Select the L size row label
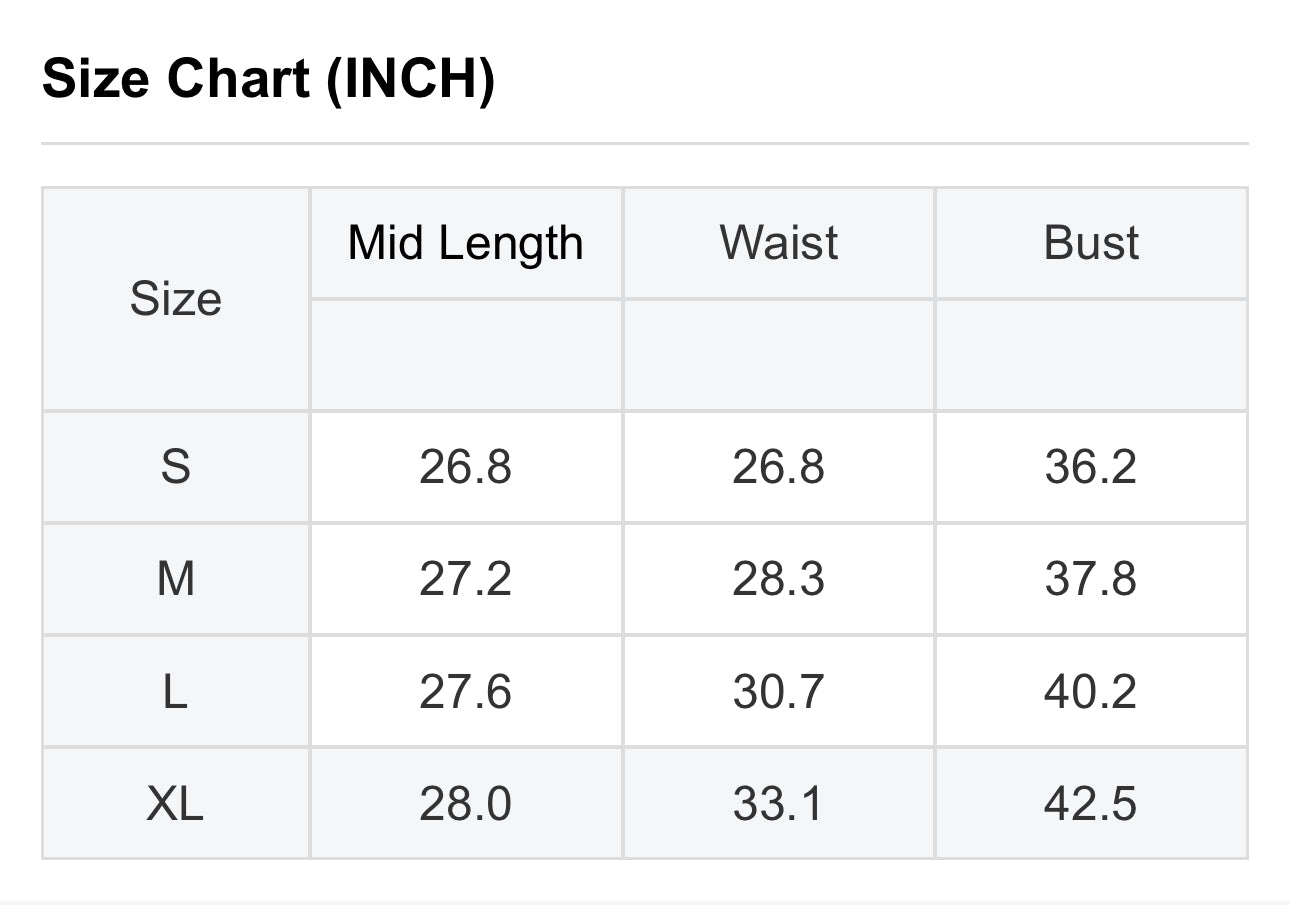1290x905 pixels. point(176,691)
